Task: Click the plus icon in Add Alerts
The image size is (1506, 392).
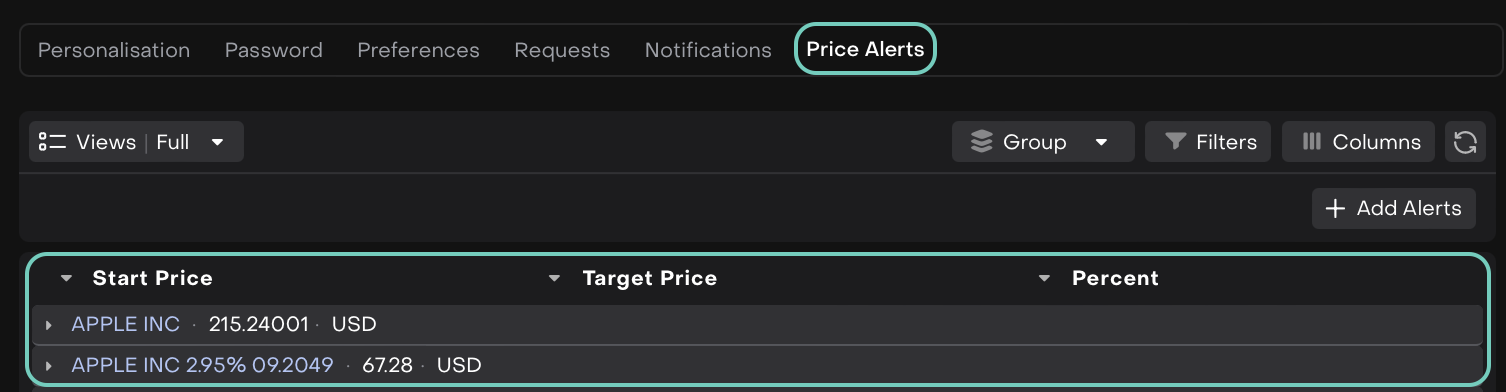Action: tap(1334, 209)
